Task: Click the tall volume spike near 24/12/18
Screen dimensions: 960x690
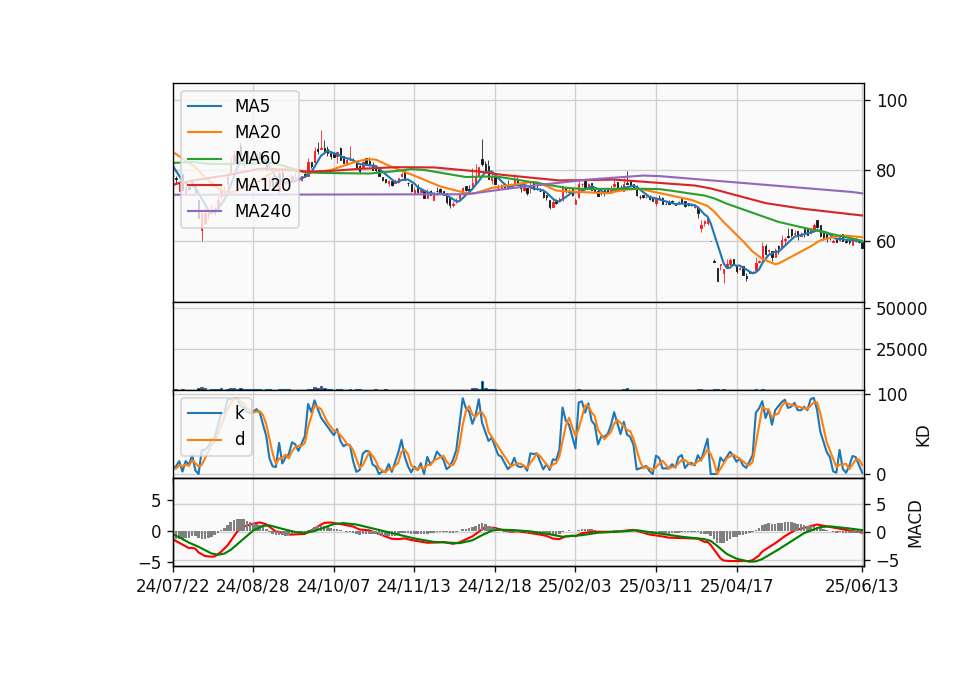Action: coord(482,386)
